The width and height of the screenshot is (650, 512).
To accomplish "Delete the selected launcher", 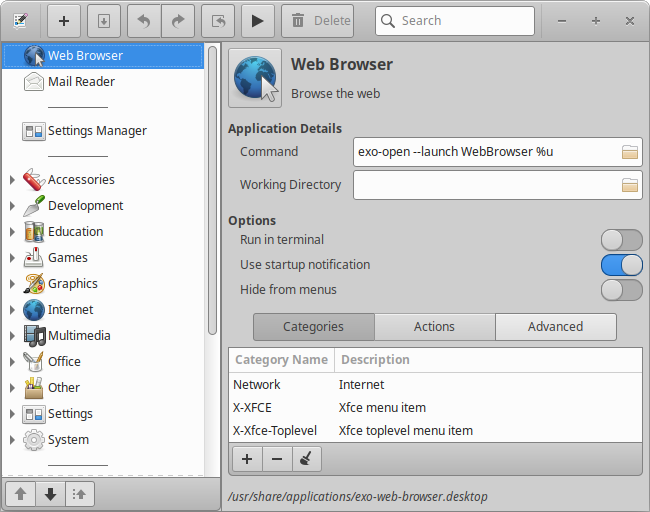I will pyautogui.click(x=318, y=21).
